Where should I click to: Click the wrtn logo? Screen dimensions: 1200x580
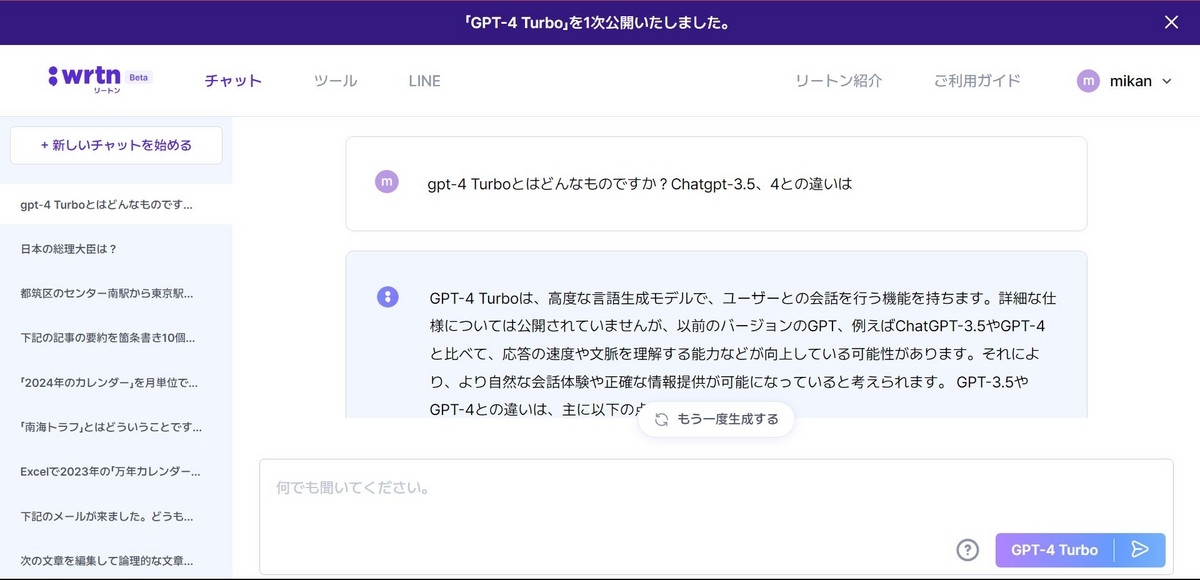pyautogui.click(x=85, y=79)
